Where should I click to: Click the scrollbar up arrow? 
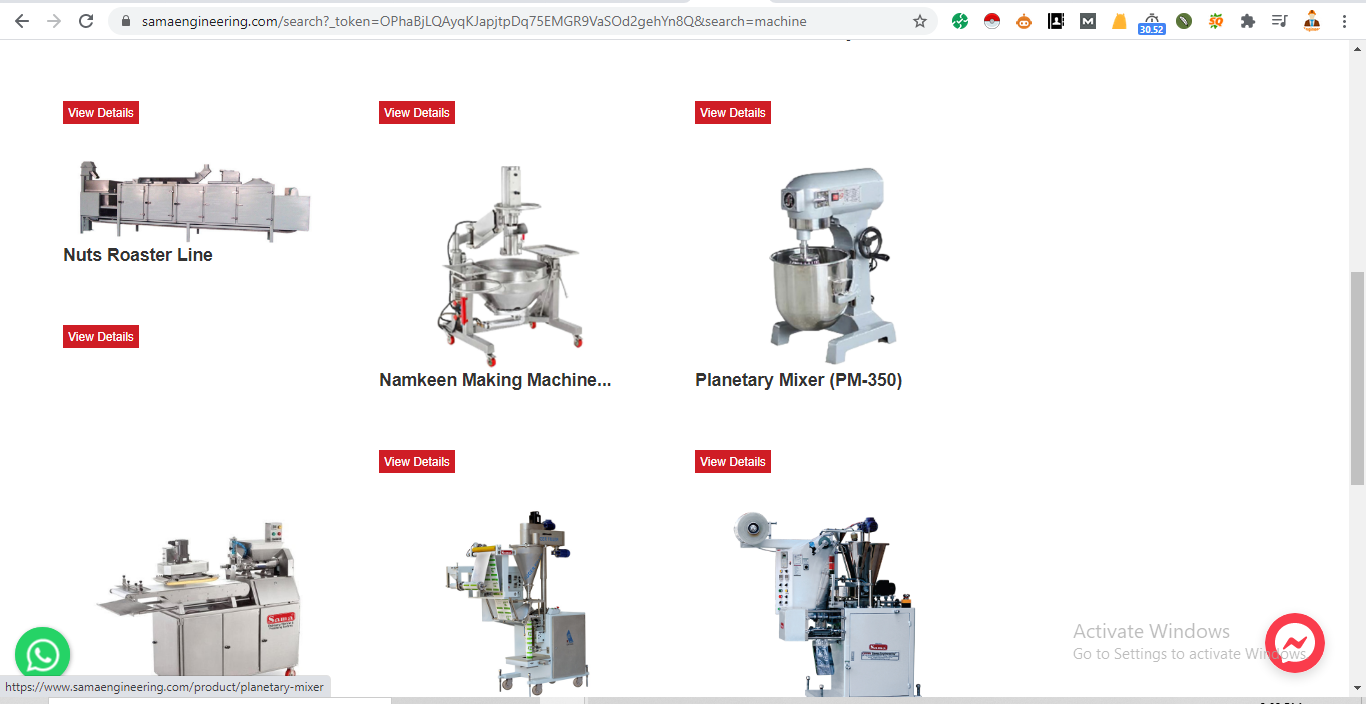click(1357, 48)
